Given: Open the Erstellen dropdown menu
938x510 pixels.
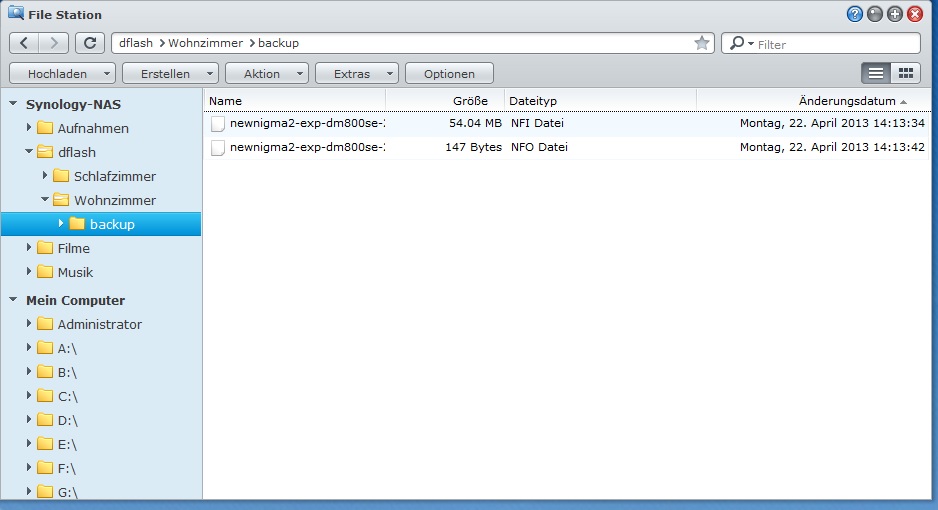Looking at the screenshot, I should coord(170,74).
